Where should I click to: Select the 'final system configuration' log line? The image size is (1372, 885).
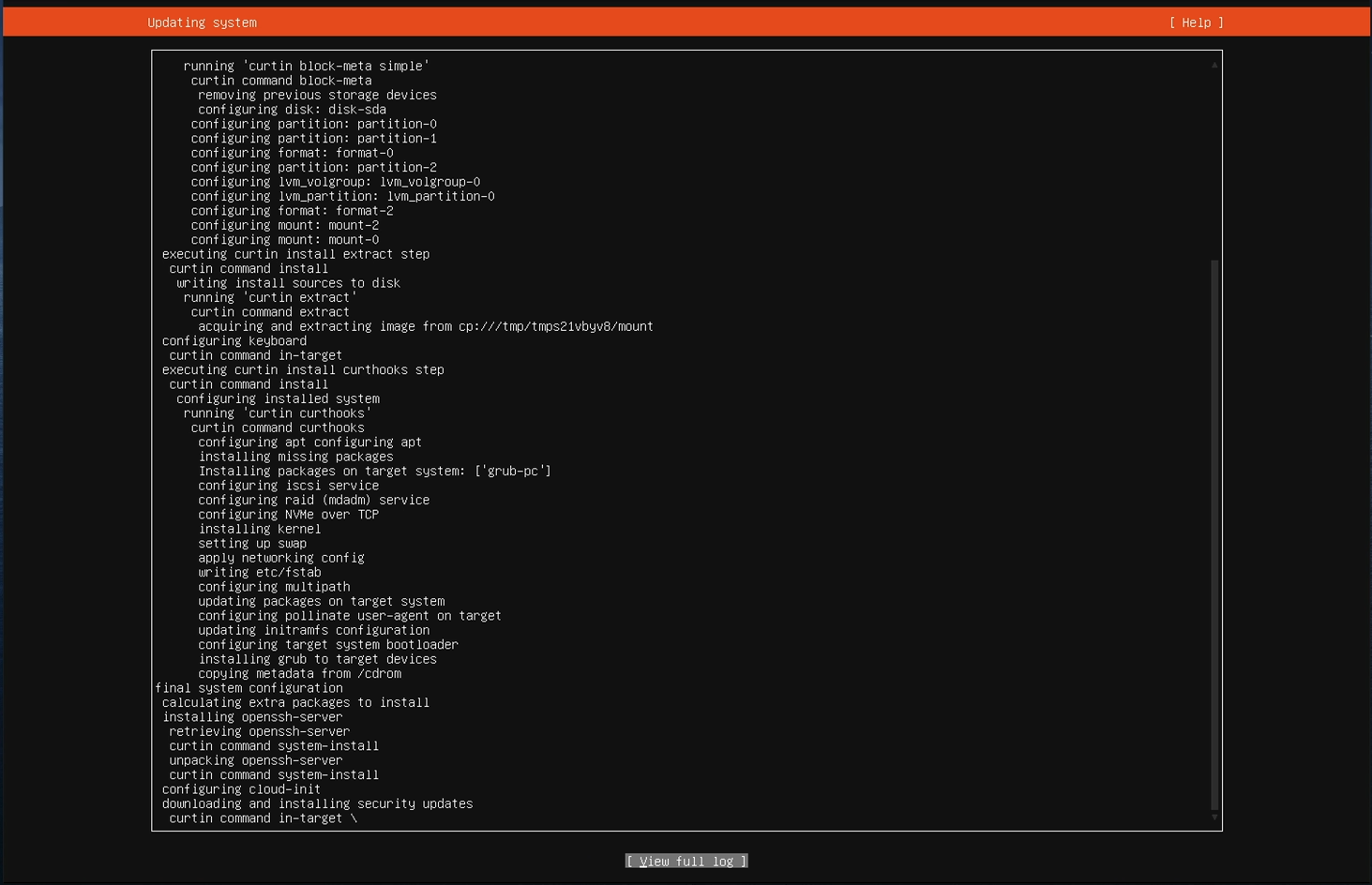coord(249,688)
